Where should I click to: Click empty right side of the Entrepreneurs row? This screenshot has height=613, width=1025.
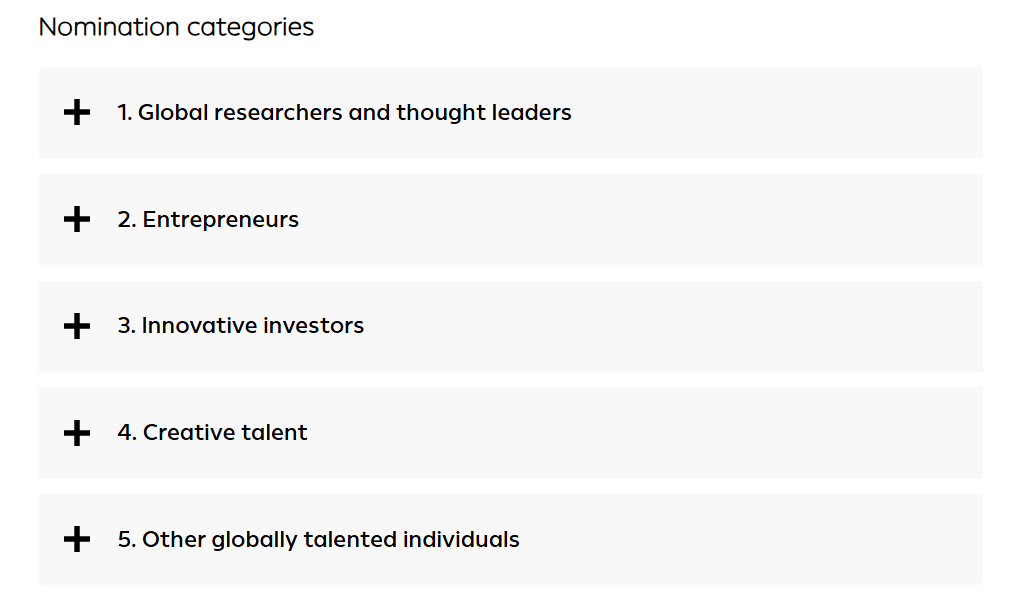719,220
